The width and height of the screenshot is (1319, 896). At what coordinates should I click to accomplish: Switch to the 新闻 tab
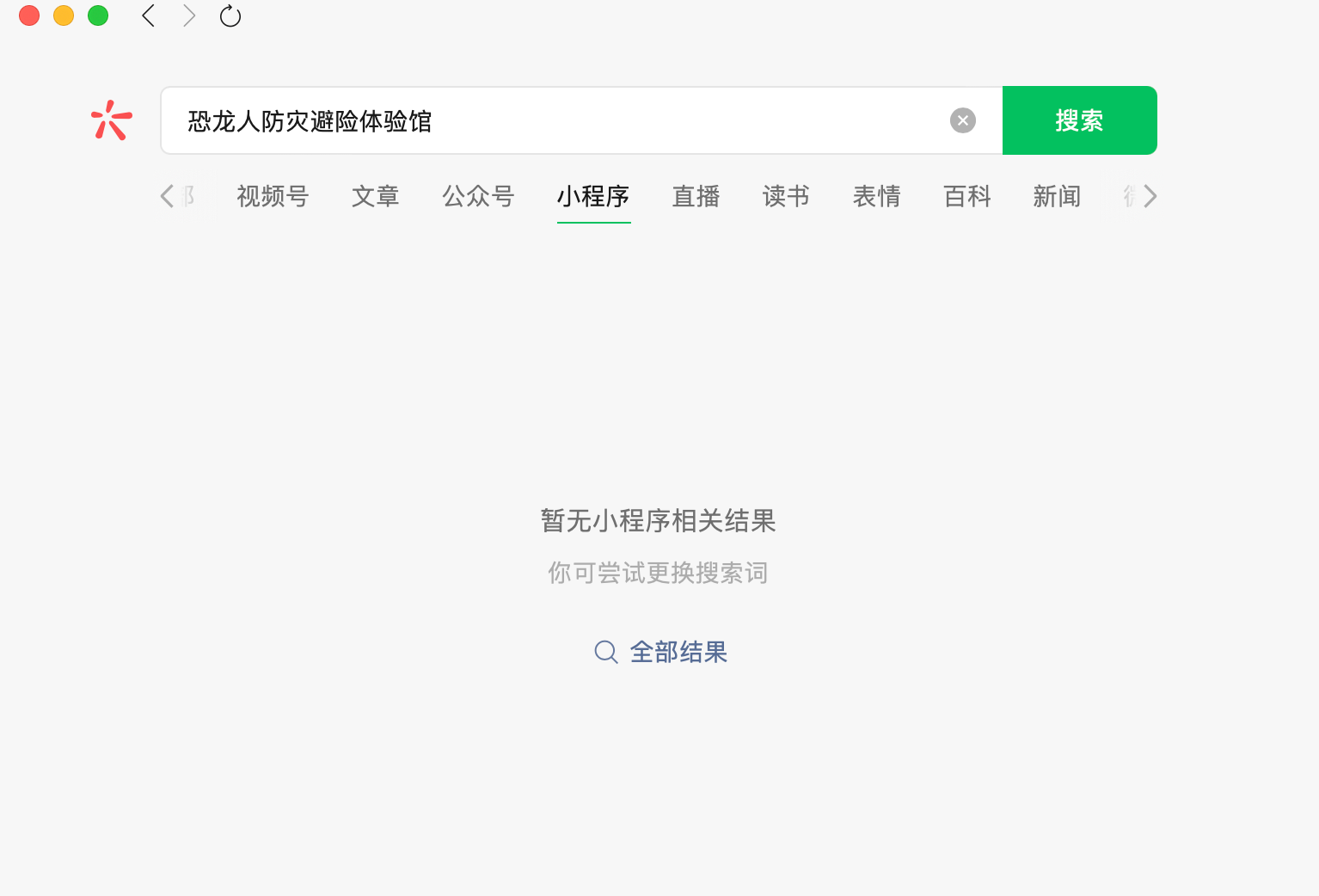pyautogui.click(x=1057, y=196)
